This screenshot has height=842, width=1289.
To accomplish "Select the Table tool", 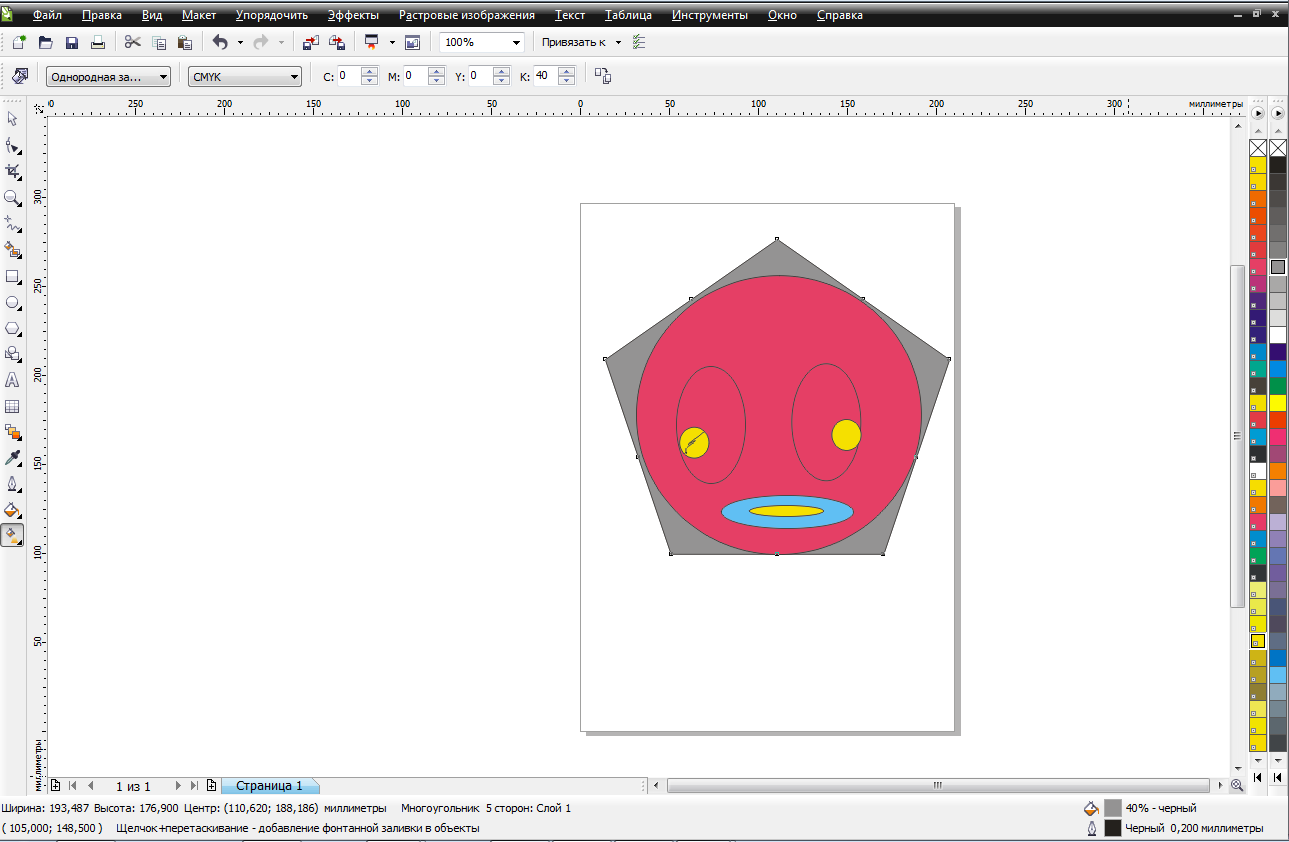I will 13,406.
